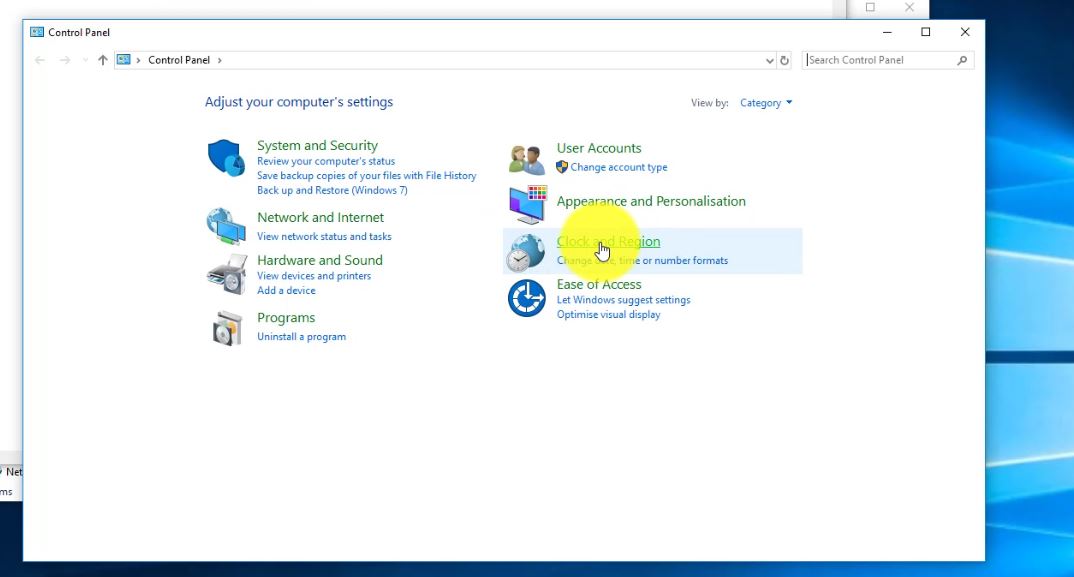
Task: Click the Control Panel icon in address bar
Action: click(123, 60)
